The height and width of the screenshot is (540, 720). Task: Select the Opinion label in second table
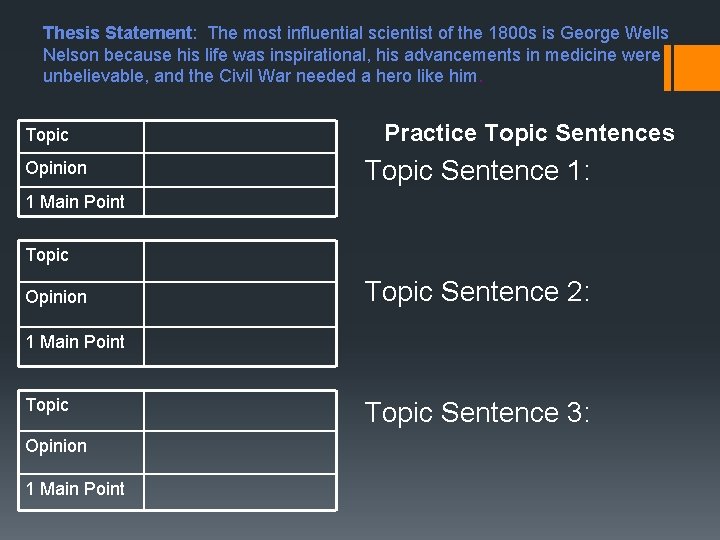pos(56,297)
